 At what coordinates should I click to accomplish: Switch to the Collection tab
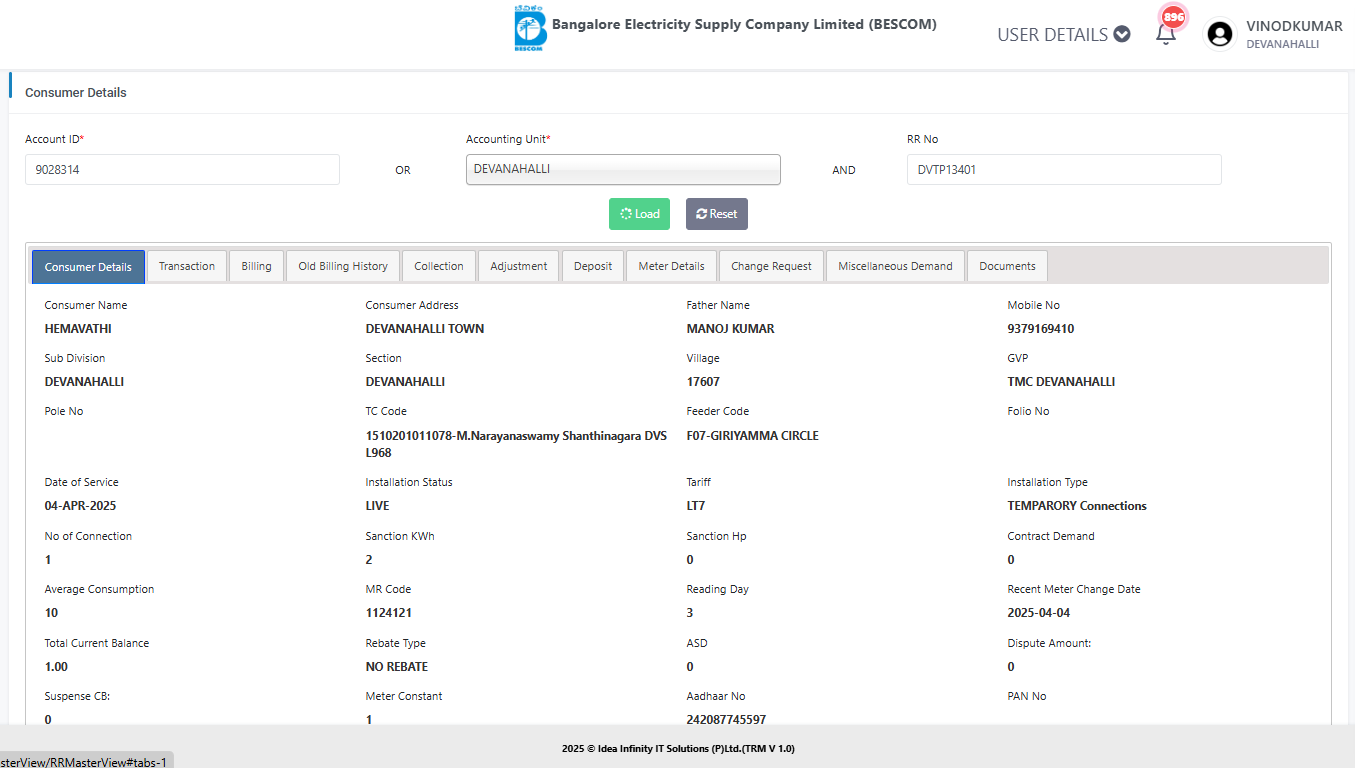[x=439, y=266]
